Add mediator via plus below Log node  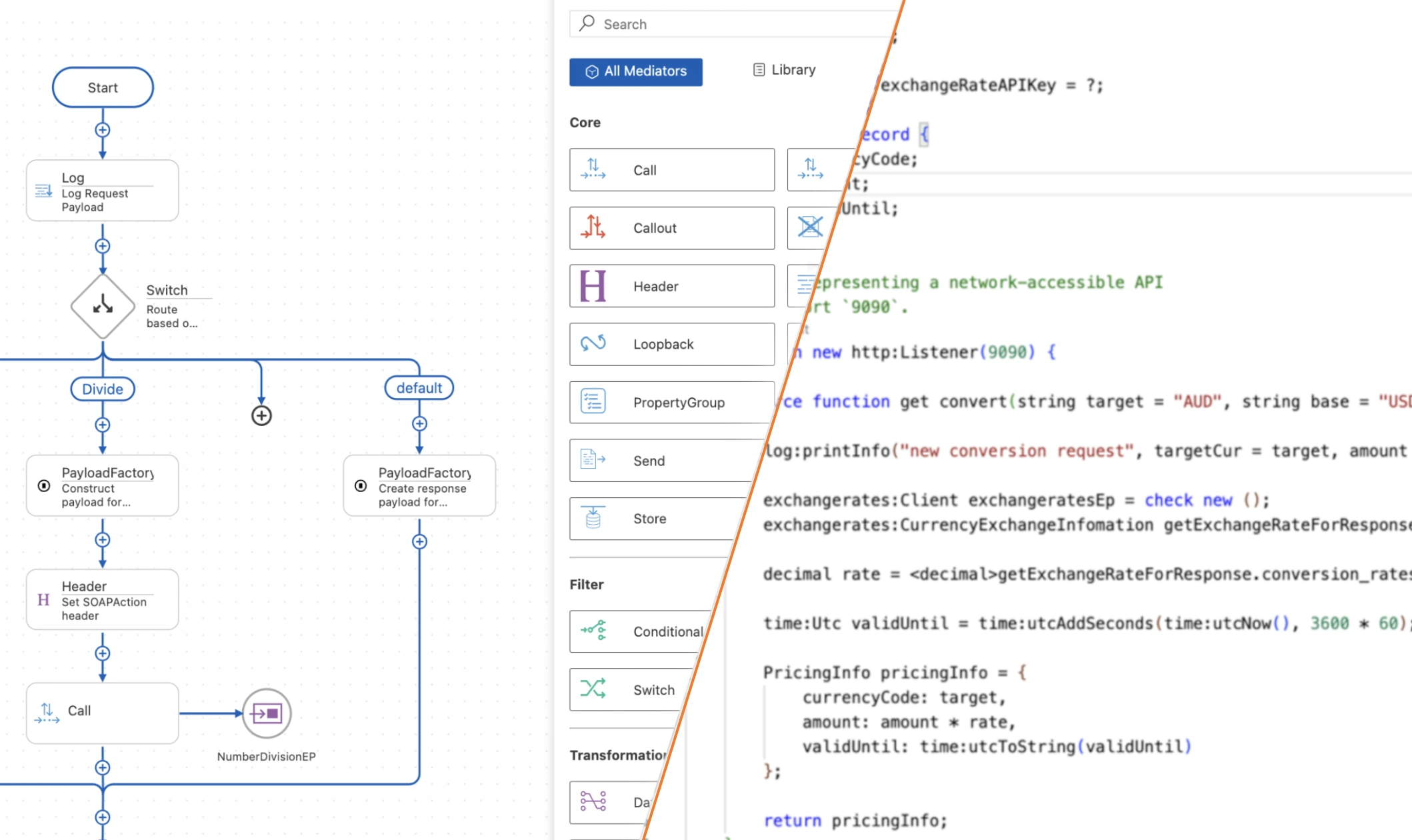pos(103,246)
